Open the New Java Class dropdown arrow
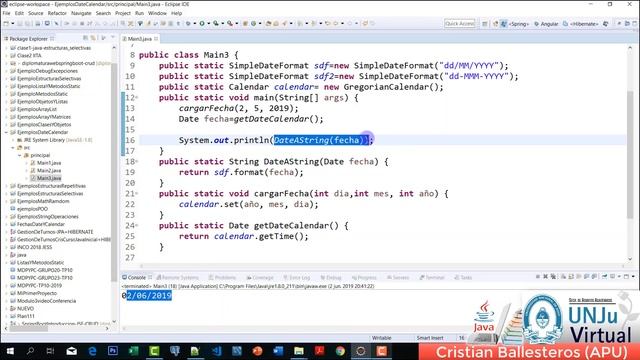 [x=260, y=24]
